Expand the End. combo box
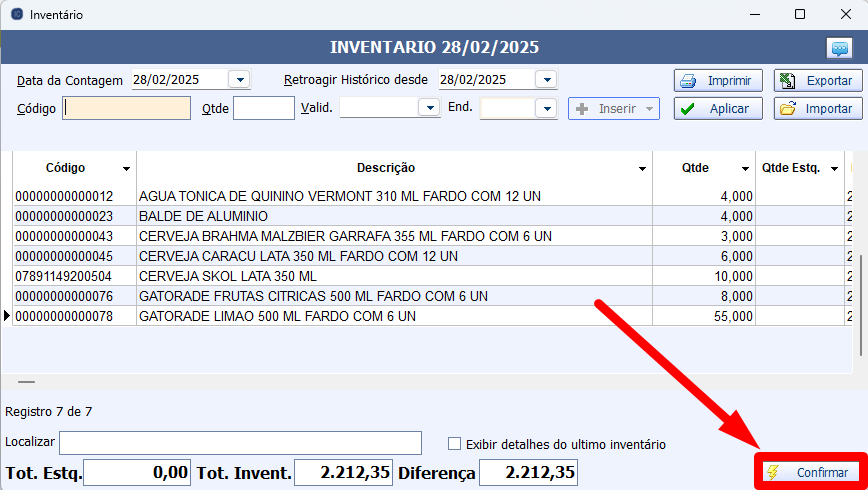This screenshot has width=868, height=490. click(545, 108)
